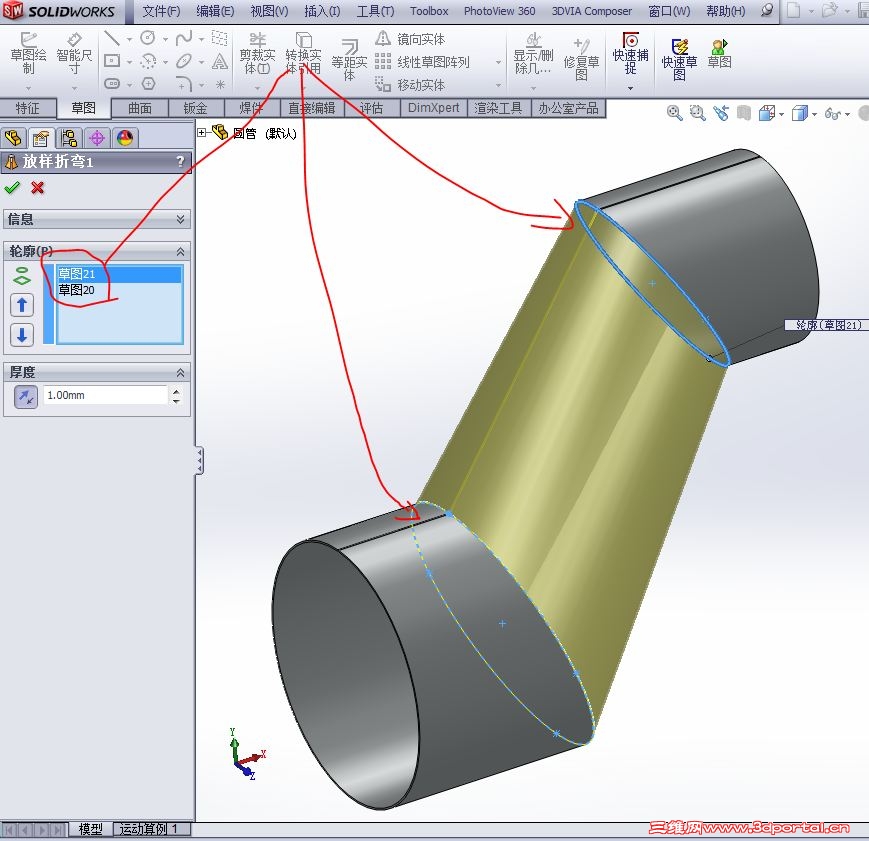This screenshot has height=841, width=869.
Task: Open the 视图(V) menu
Action: 269,11
